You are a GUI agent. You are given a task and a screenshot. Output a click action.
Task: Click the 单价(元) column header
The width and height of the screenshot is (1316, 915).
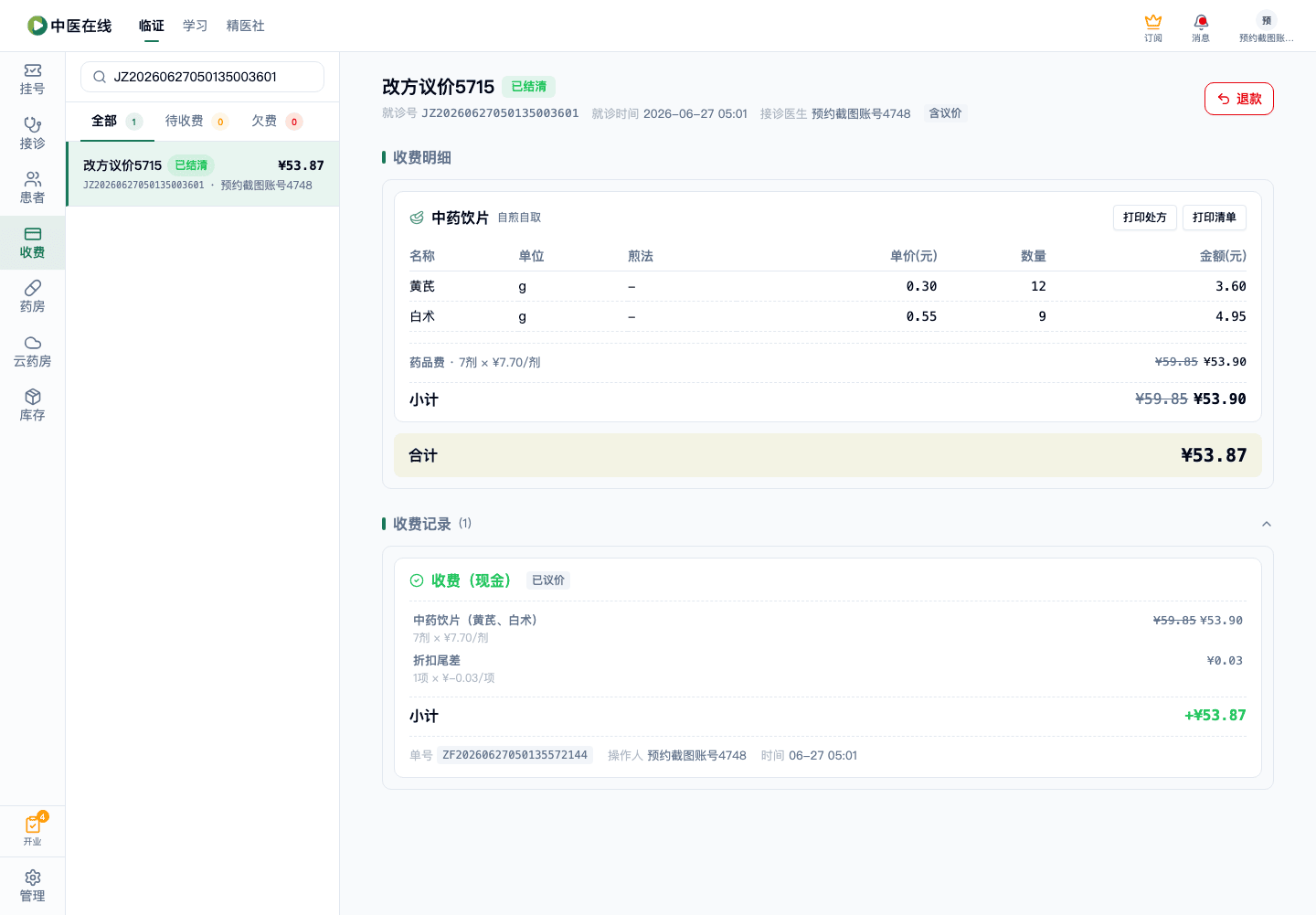pyautogui.click(x=914, y=256)
